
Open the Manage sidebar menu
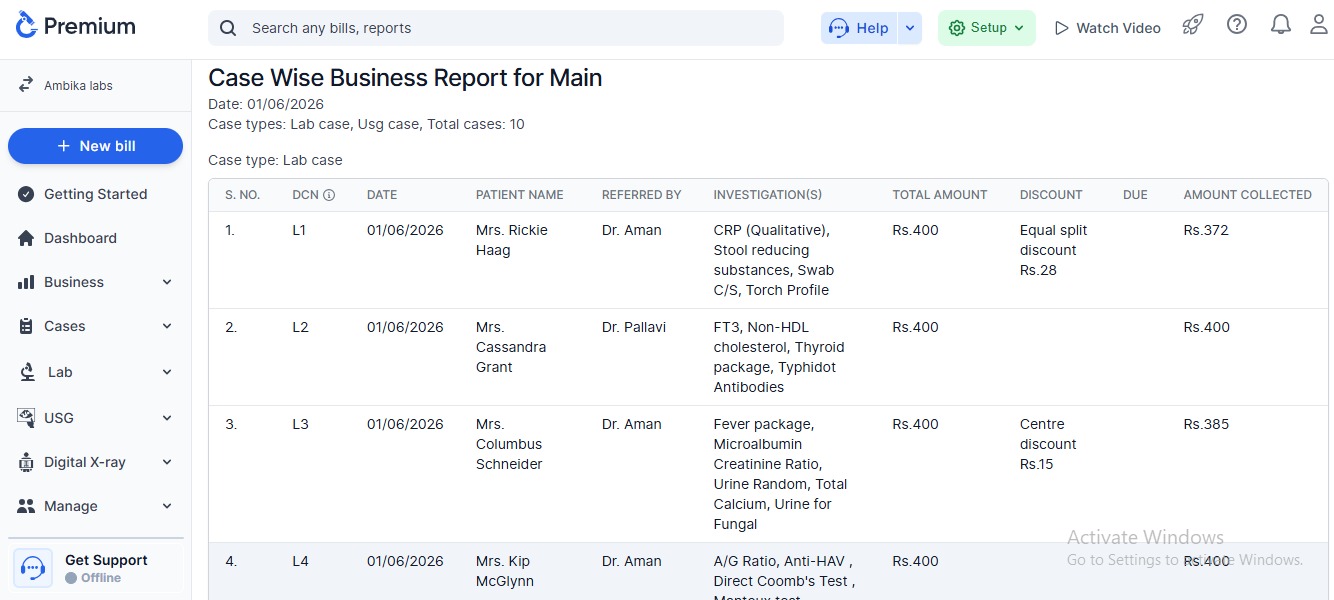coord(95,506)
